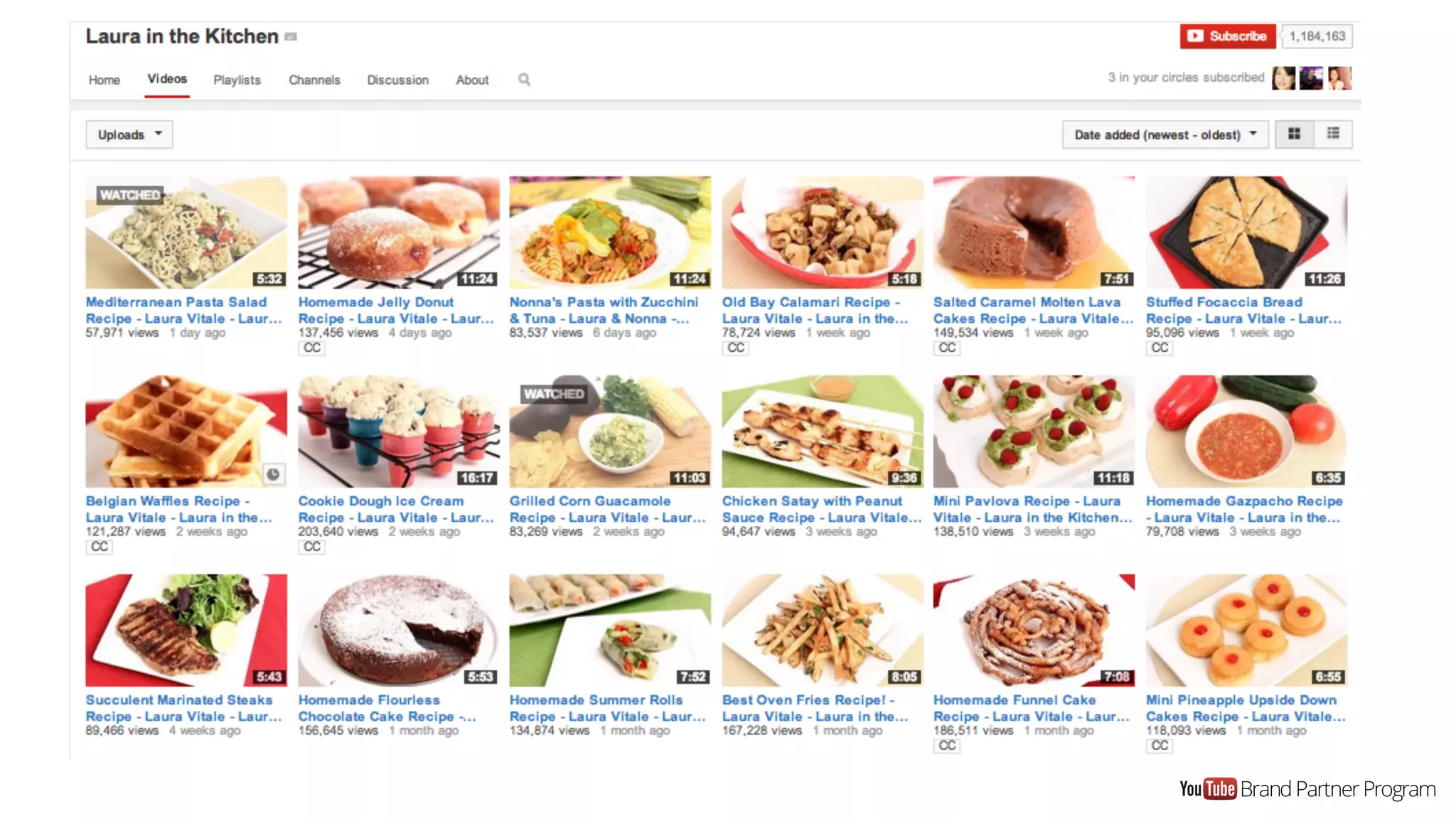This screenshot has width=1456, height=819.
Task: Click CC icon under Old Bay Calamari
Action: (736, 348)
